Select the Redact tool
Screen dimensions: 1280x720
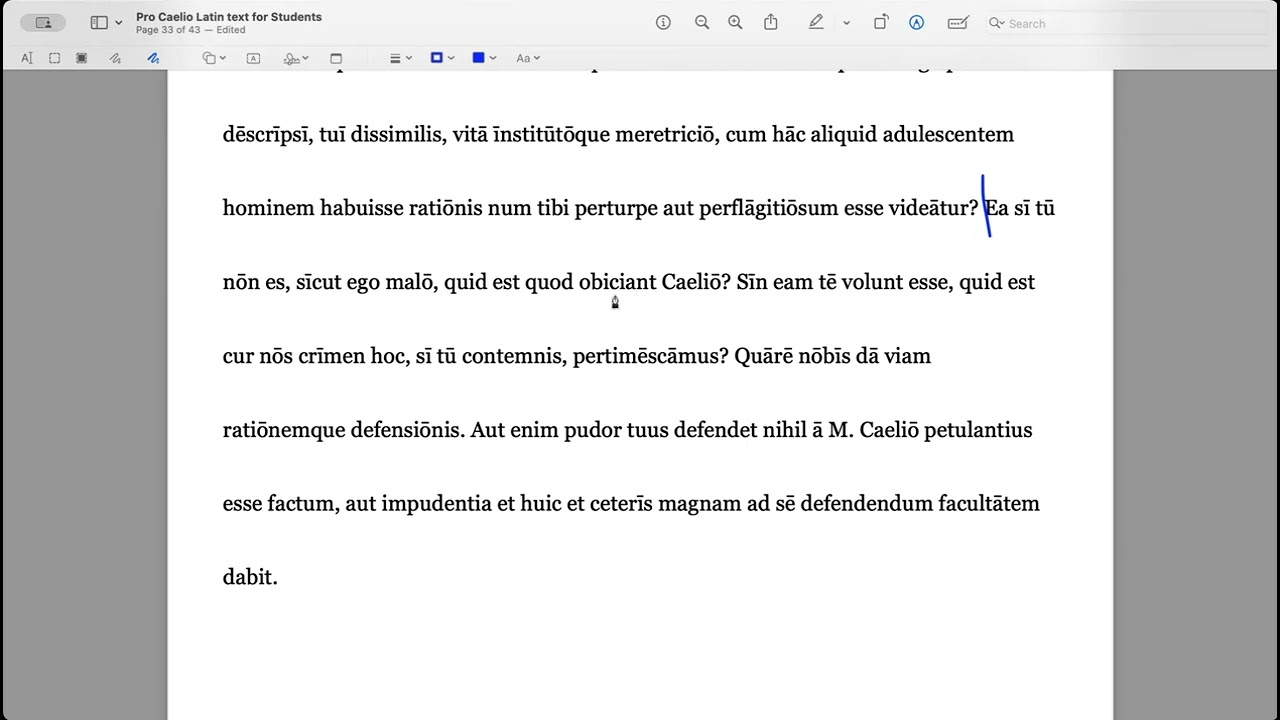coord(82,58)
